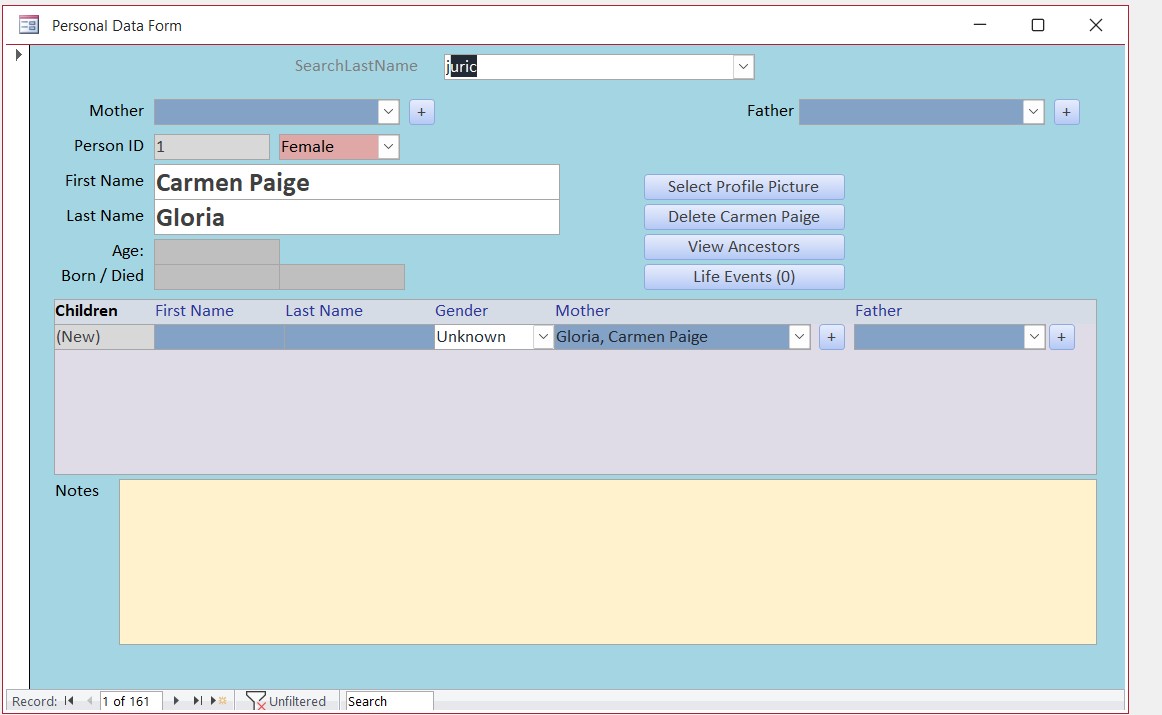Viewport: 1162px width, 715px height.
Task: Add new Father with plus button
Action: (1066, 112)
